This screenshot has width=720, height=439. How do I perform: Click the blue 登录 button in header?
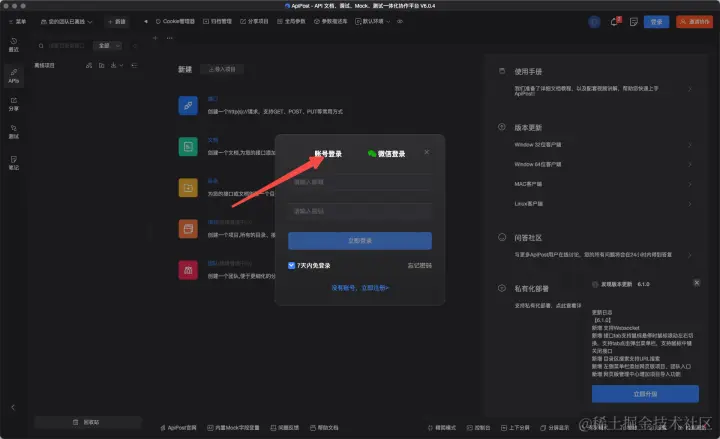[x=656, y=22]
